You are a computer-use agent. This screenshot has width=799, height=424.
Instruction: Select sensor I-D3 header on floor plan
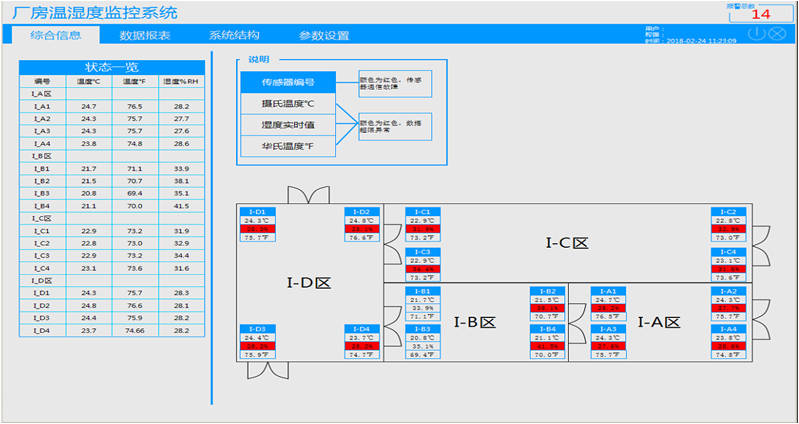point(258,329)
